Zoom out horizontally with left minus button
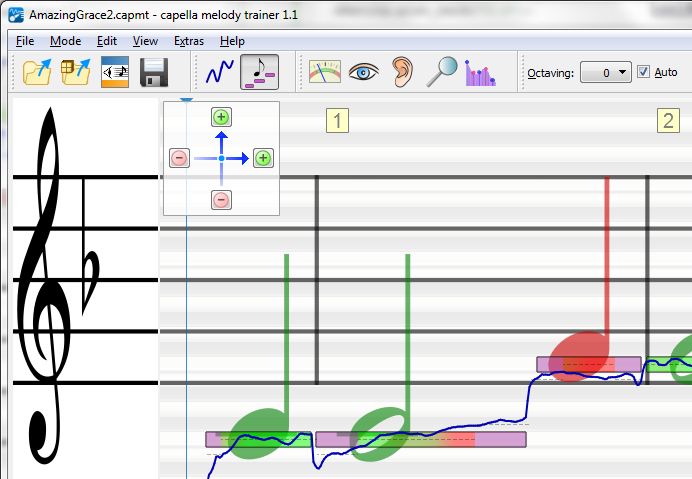This screenshot has height=479, width=692. [x=179, y=158]
